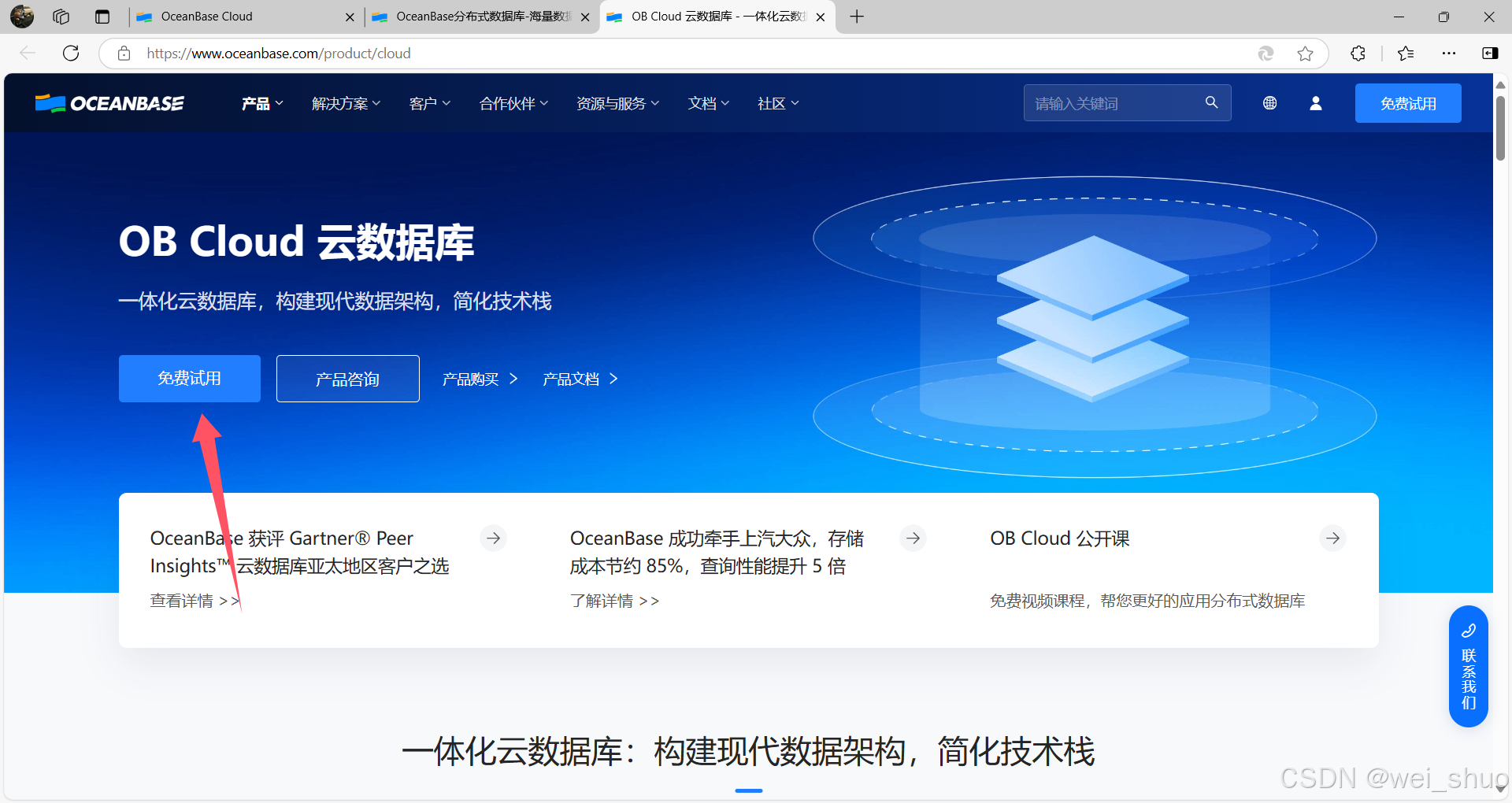Click the 免费试用 button in top navigation
Viewport: 1512px width, 803px height.
pyautogui.click(x=1407, y=103)
